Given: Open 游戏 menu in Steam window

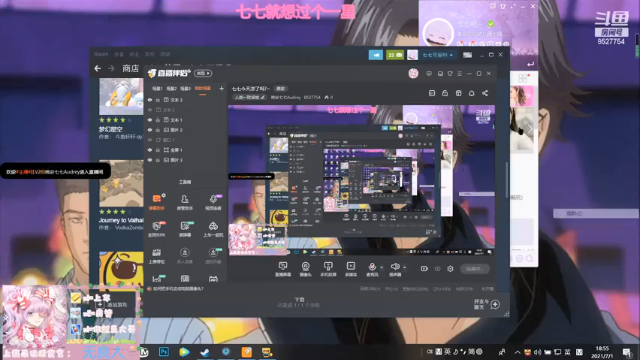Looking at the screenshot, I should pos(150,54).
